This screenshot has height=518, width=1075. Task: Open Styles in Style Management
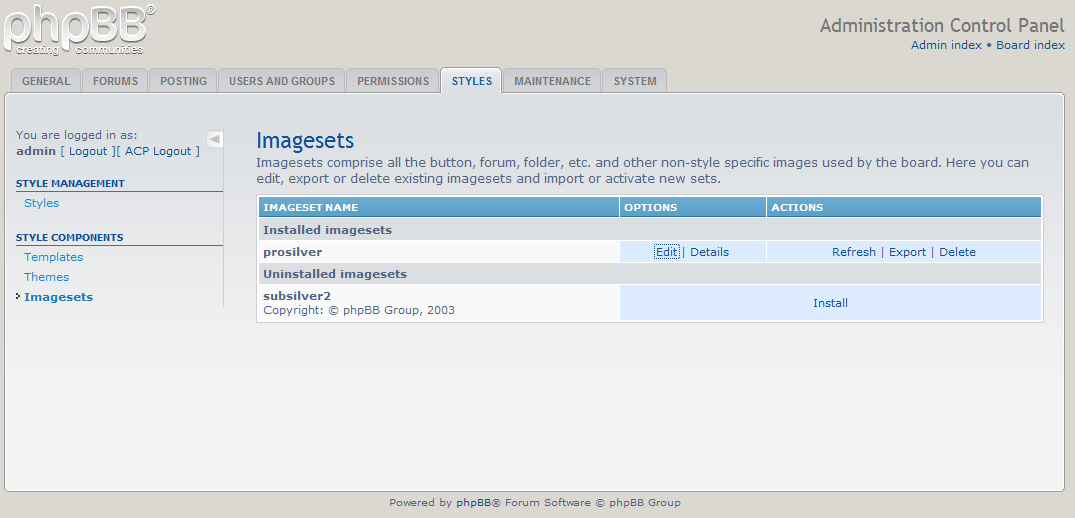[42, 203]
